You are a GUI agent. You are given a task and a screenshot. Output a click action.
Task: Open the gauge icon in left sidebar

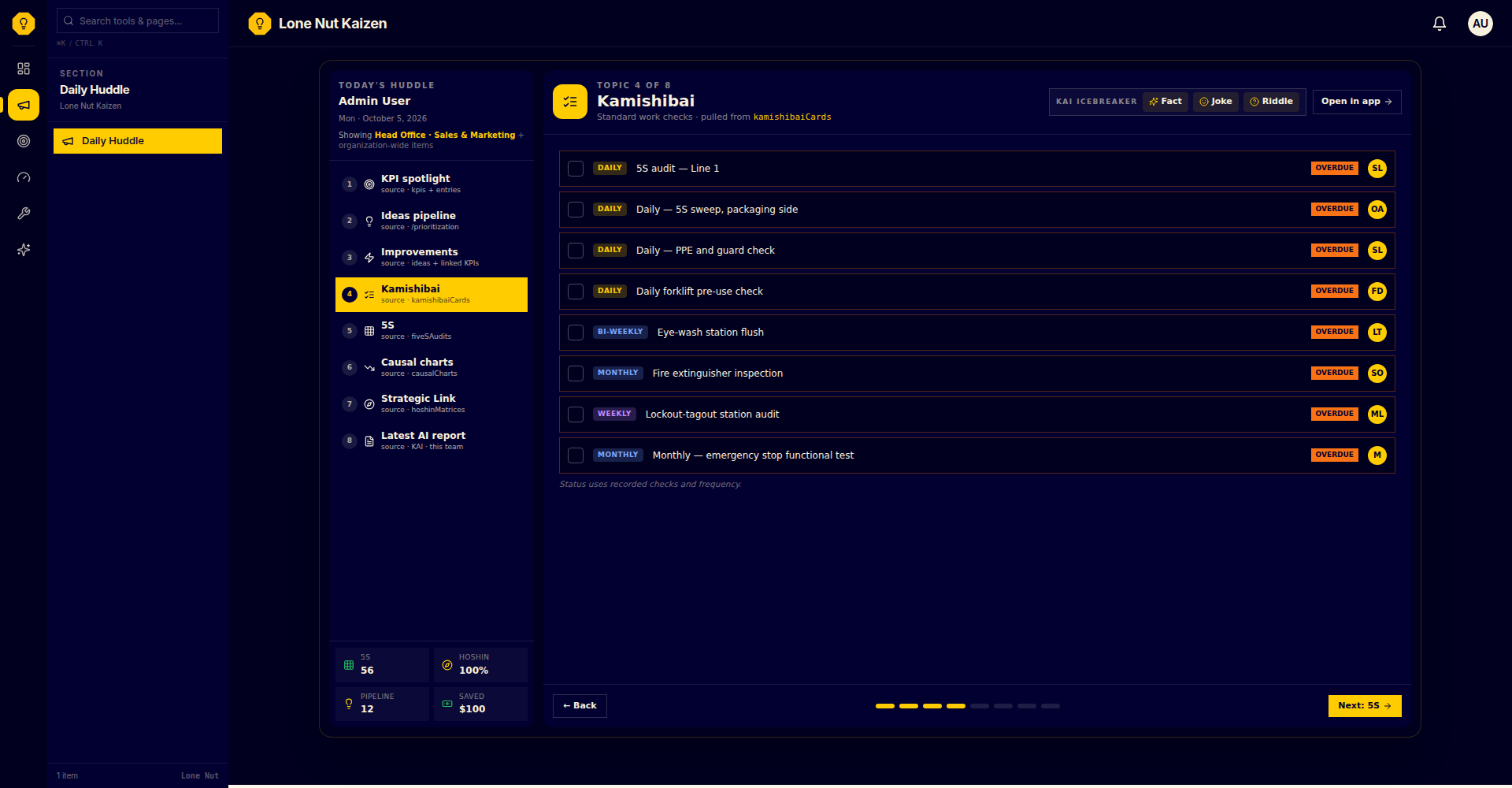pos(24,177)
